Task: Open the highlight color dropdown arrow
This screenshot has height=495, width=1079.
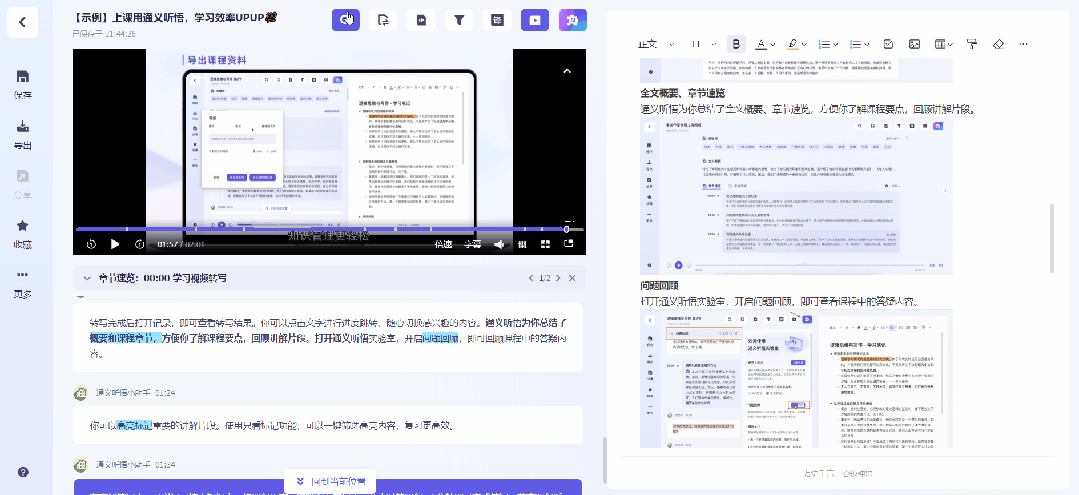Action: pos(805,44)
